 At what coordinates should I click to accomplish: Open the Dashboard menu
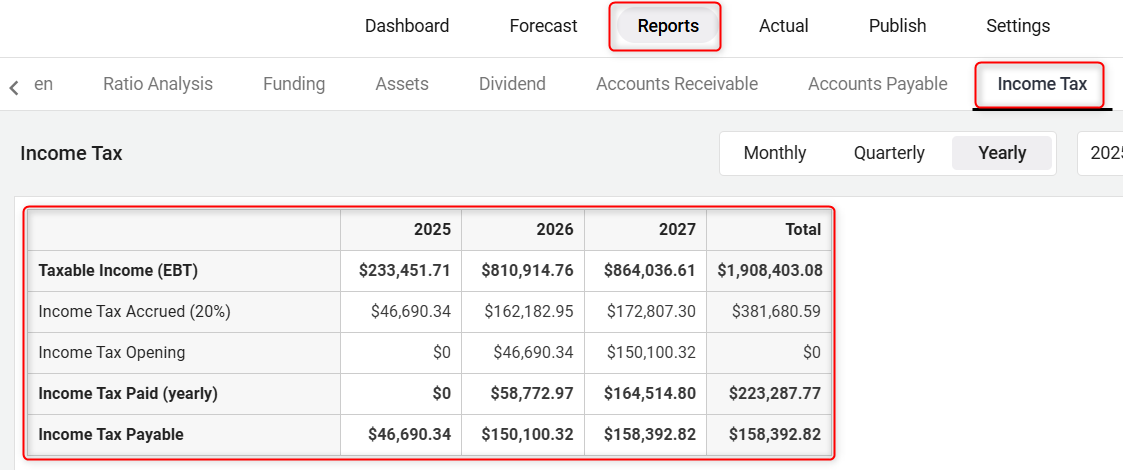click(x=407, y=27)
